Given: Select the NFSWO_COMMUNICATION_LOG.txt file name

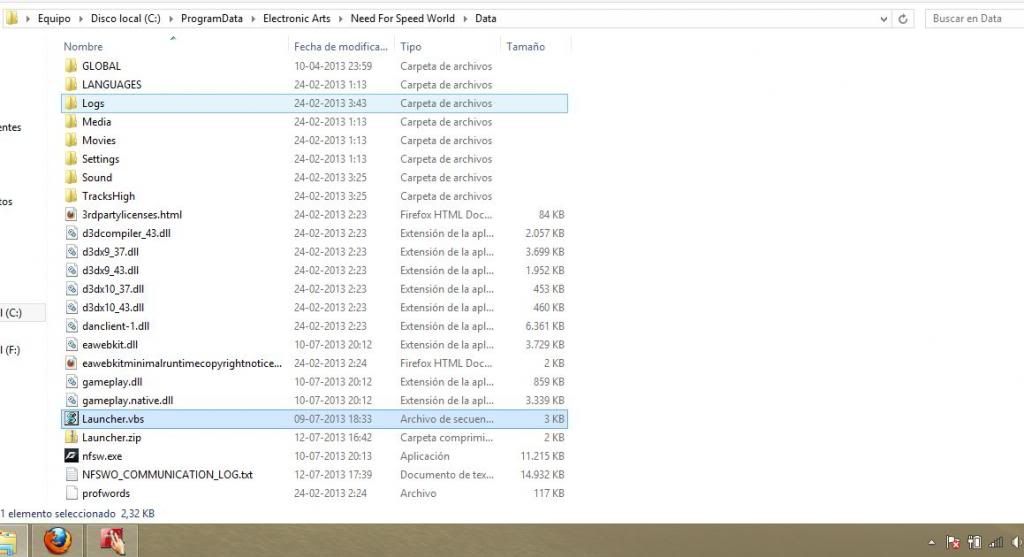Looking at the screenshot, I should click(167, 475).
